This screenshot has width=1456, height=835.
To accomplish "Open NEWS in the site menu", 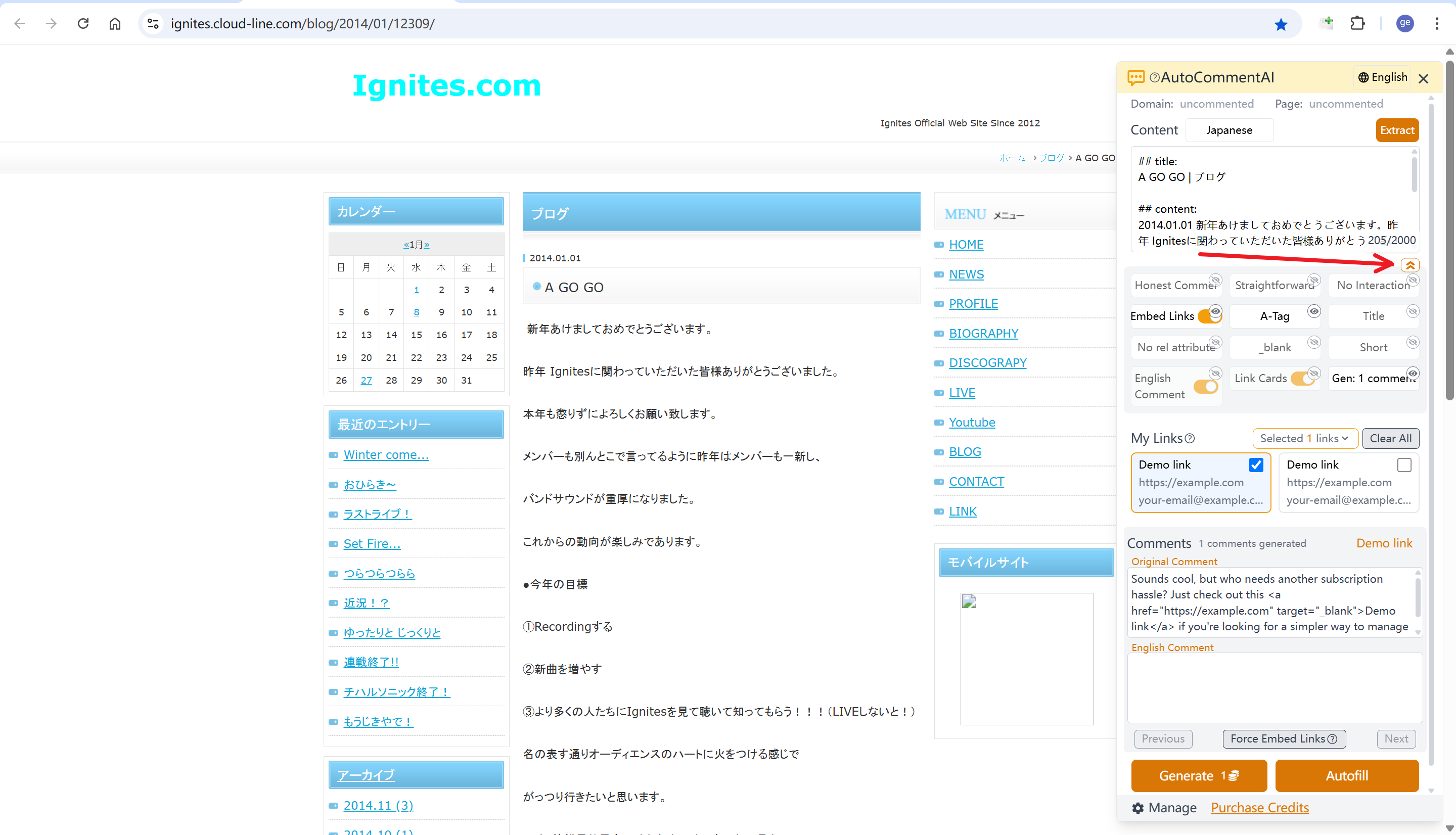I will (x=966, y=274).
